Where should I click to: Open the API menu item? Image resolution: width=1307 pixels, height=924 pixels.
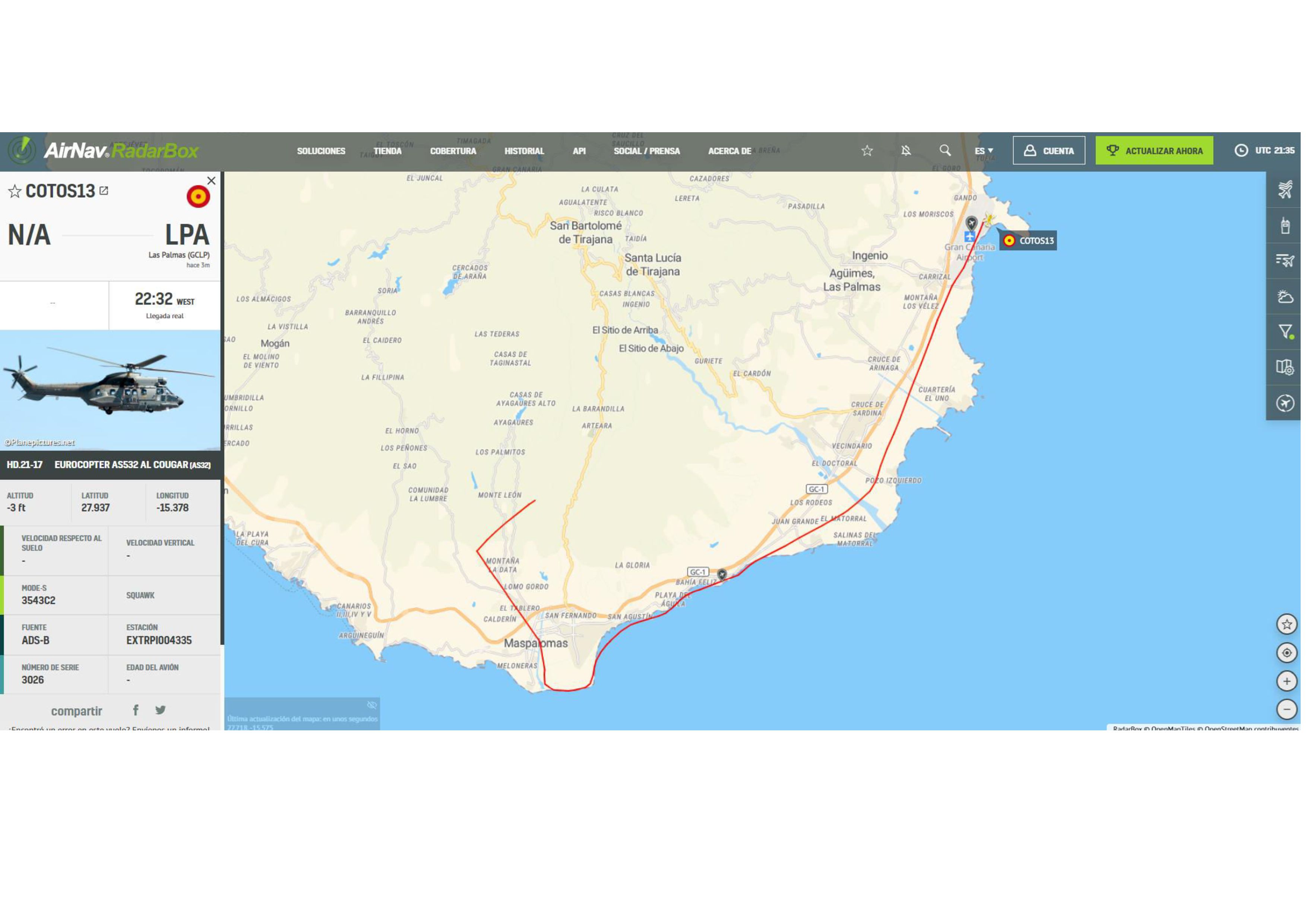579,151
